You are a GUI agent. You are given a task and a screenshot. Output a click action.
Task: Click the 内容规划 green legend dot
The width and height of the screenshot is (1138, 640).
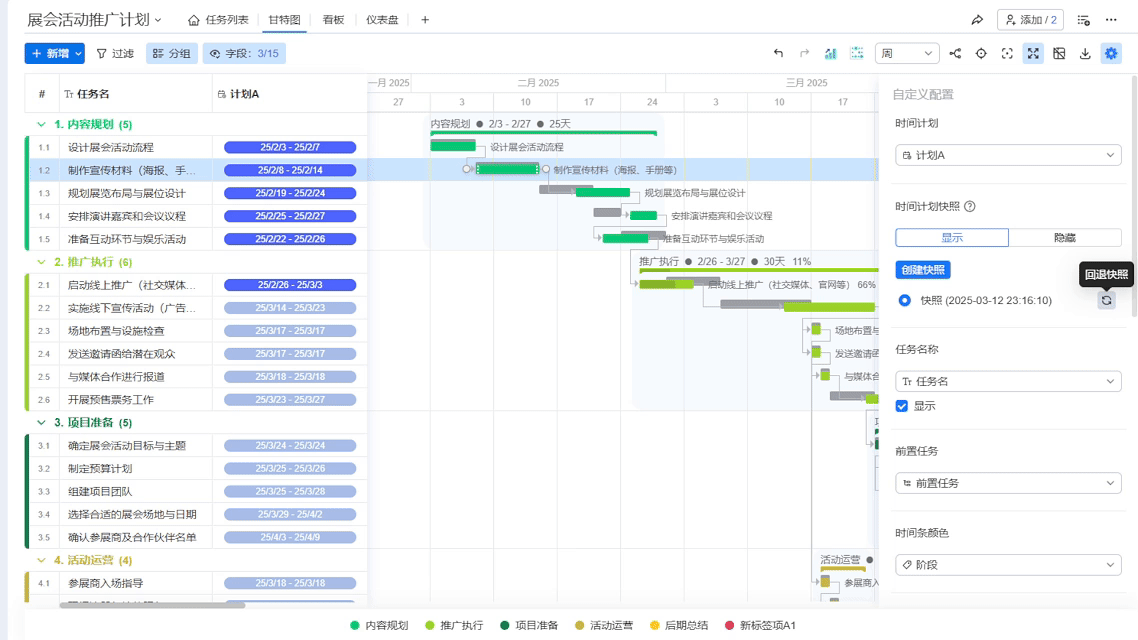pos(354,625)
